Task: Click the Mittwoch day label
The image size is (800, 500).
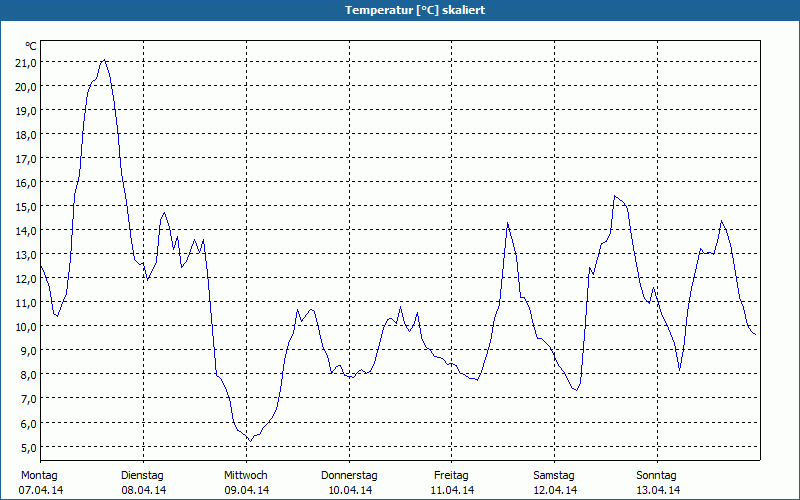Action: [x=245, y=476]
